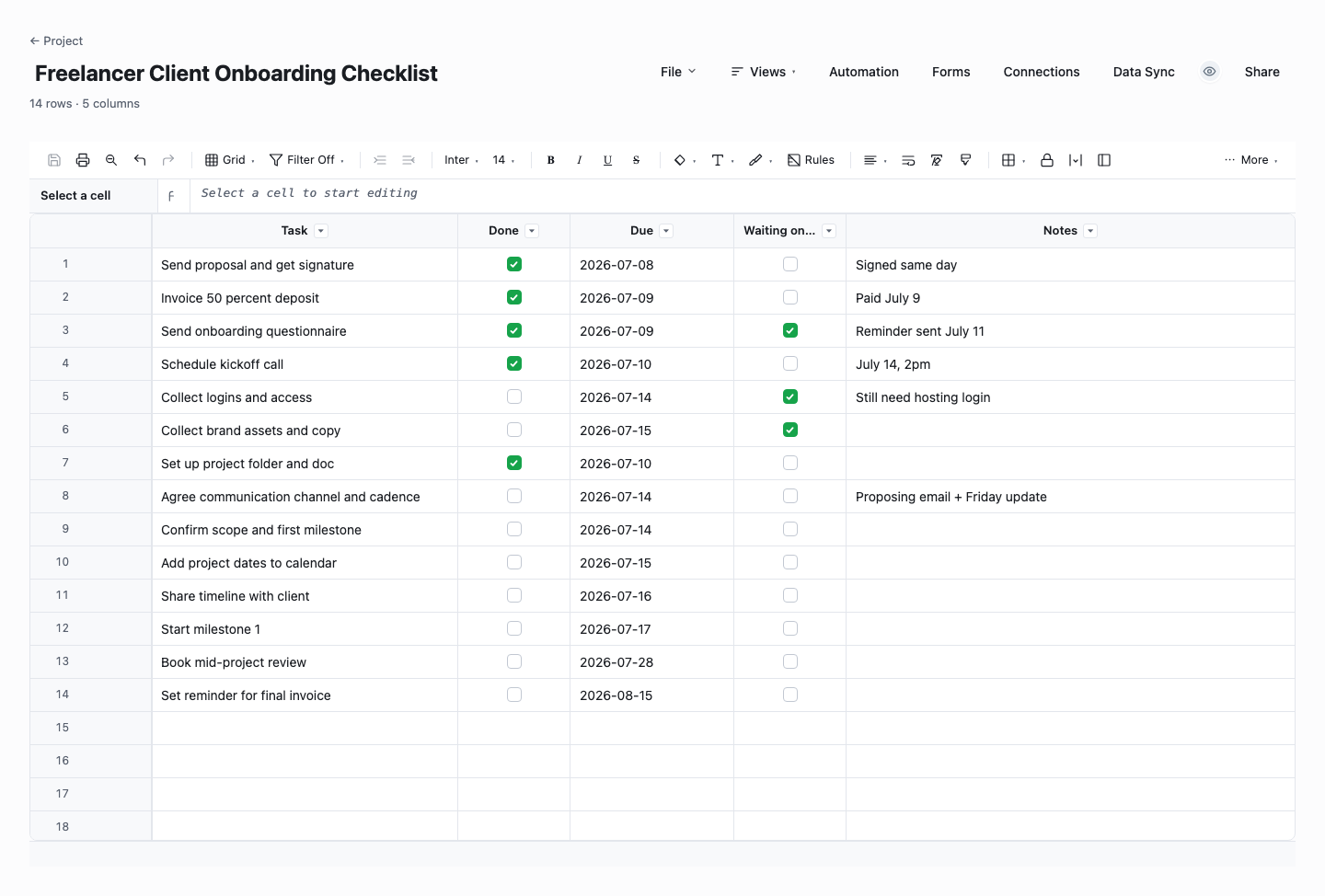
Task: Check Waiting on for Schedule kickoff call
Action: pos(790,363)
